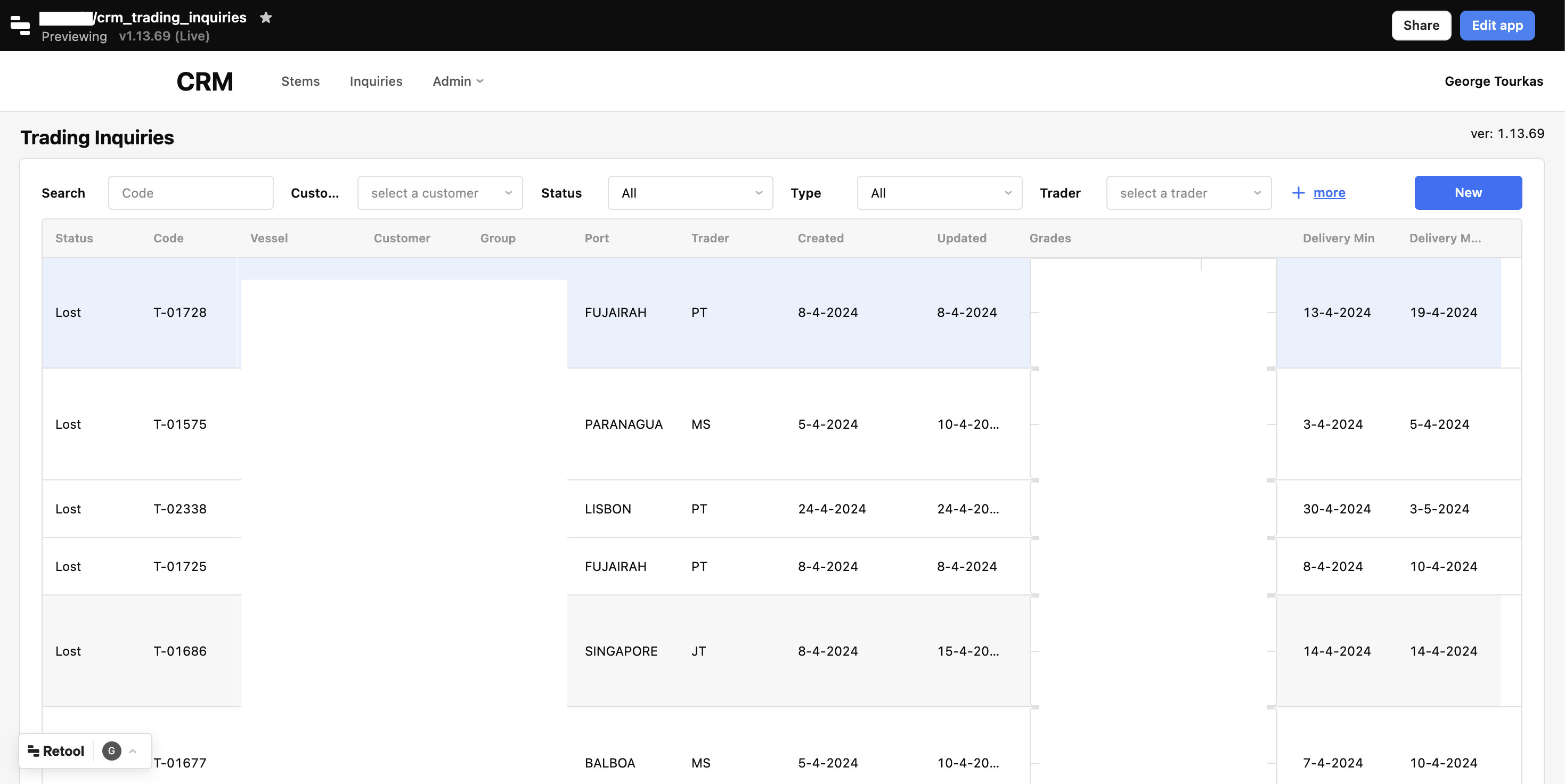Sort by Created column header
The image size is (1565, 784).
(x=820, y=239)
